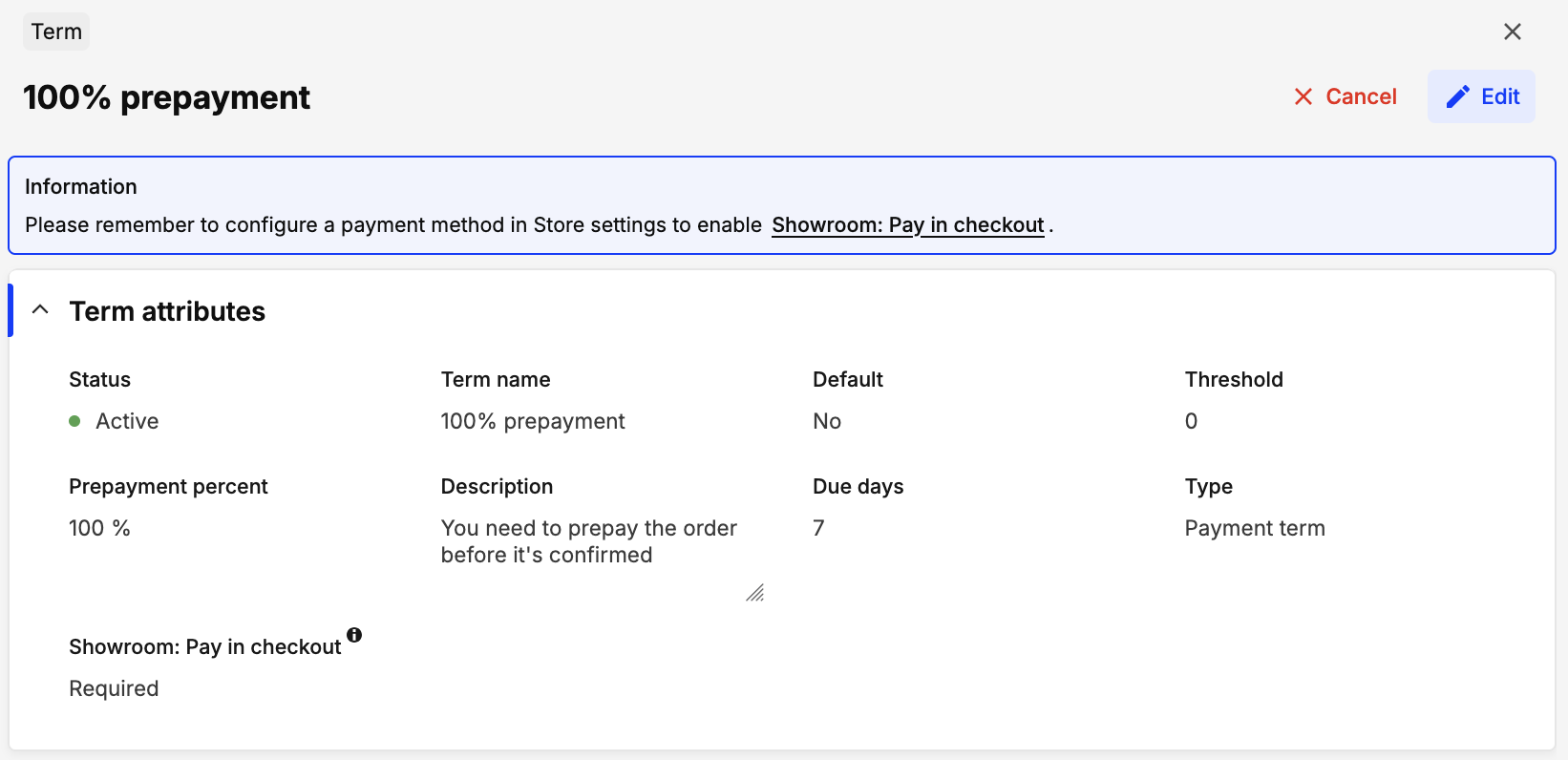Click the Default value No
The image size is (1568, 760).
coord(826,421)
